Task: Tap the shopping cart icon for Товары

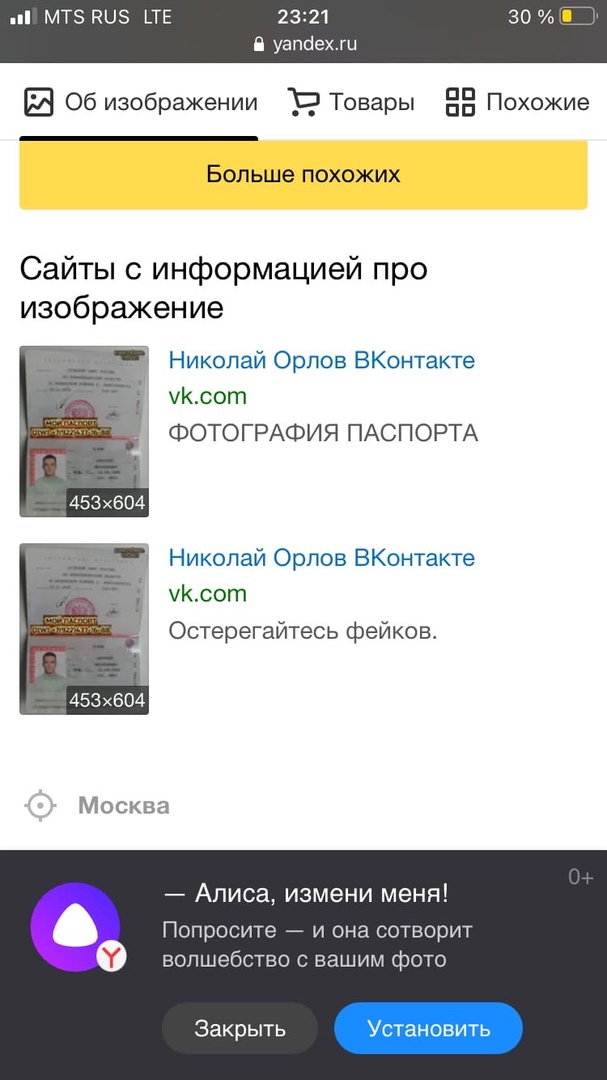Action: click(x=303, y=102)
